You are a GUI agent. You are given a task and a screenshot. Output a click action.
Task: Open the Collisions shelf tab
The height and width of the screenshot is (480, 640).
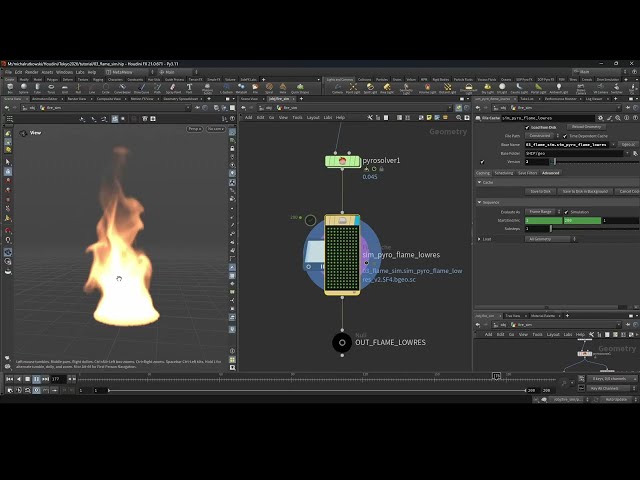(364, 80)
